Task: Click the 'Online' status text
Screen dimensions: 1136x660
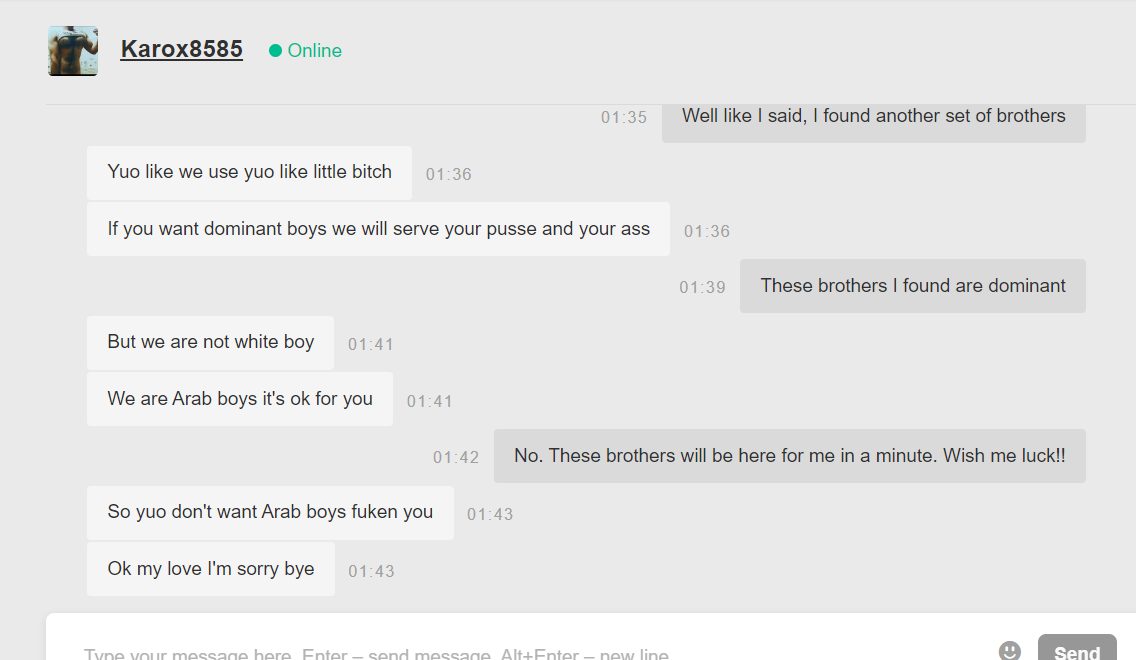Action: (x=314, y=51)
